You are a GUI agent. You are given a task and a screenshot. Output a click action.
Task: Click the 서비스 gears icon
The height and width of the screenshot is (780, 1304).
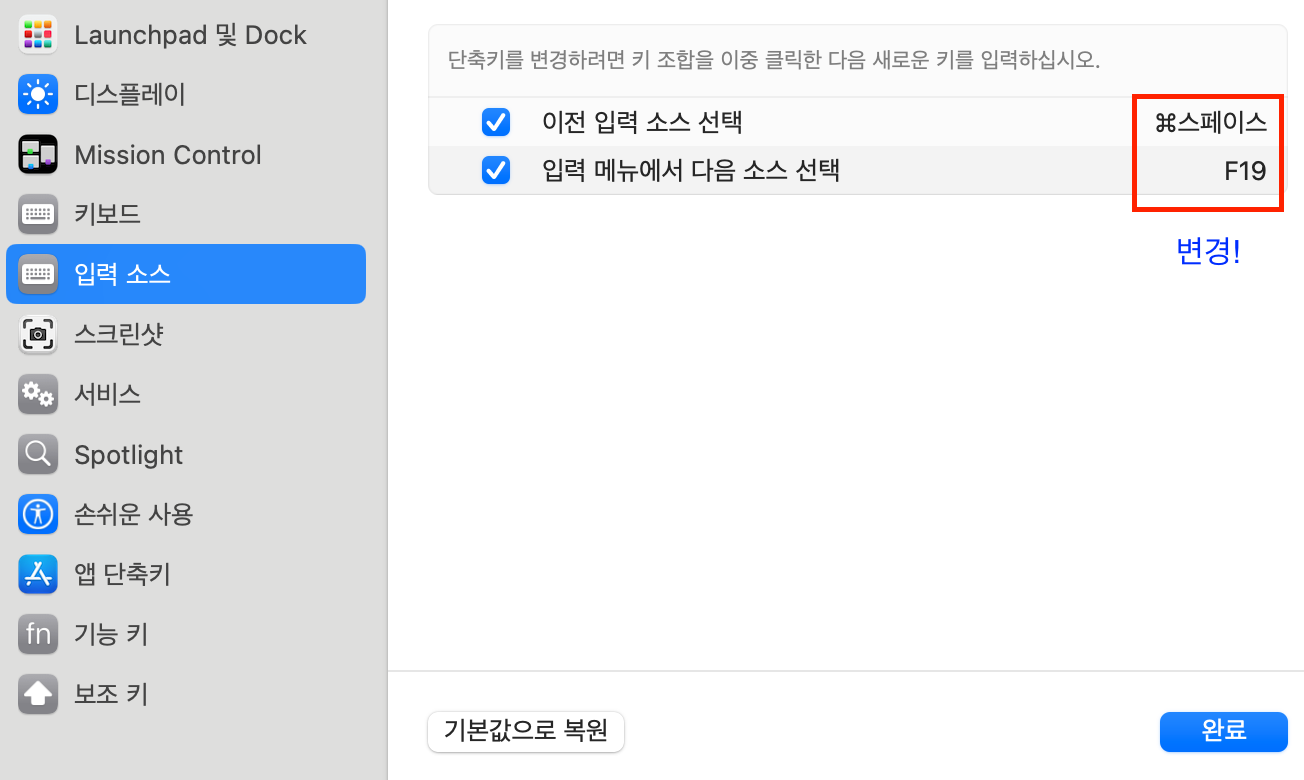click(38, 394)
